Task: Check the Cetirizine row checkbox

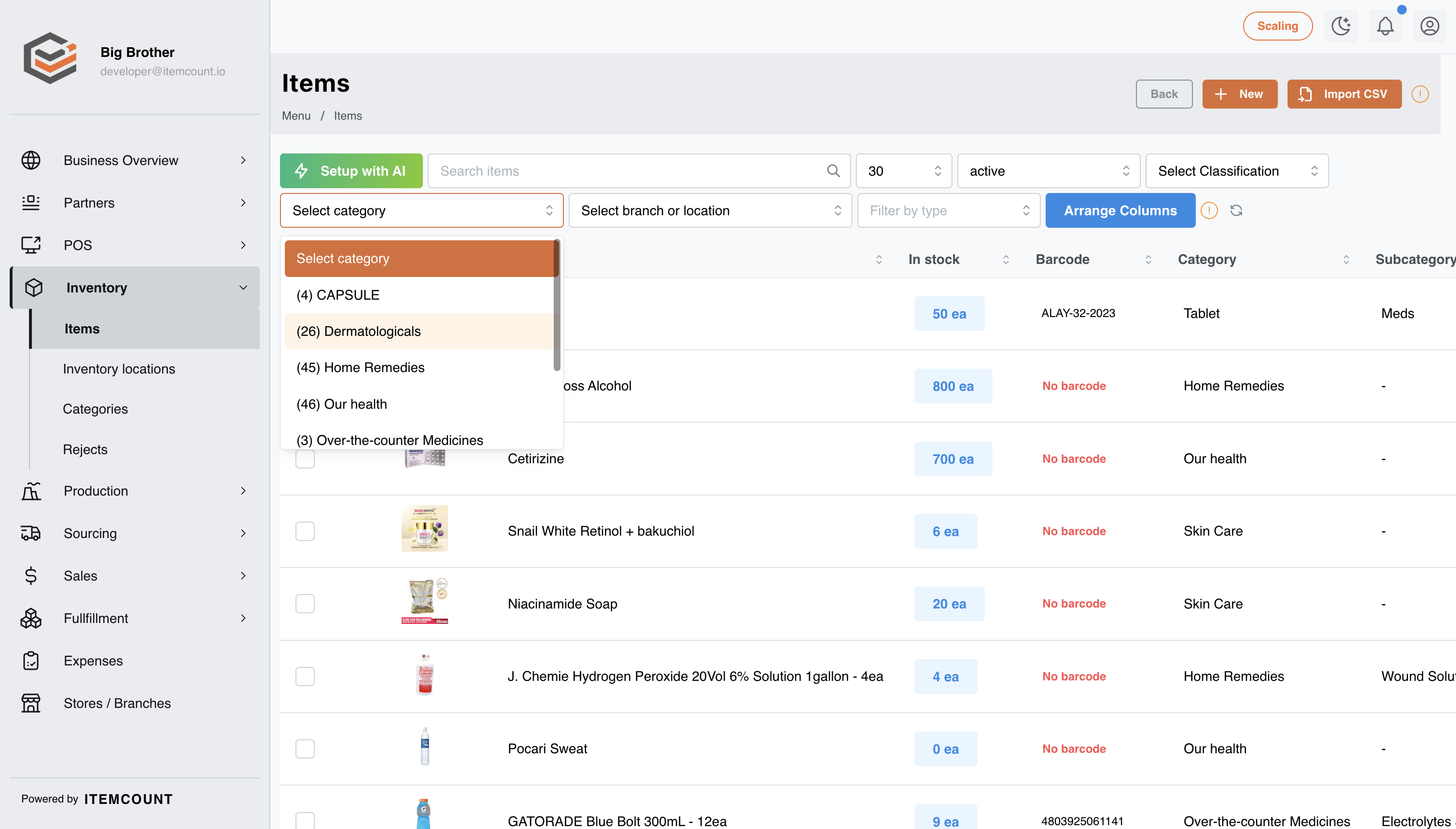Action: pos(305,459)
